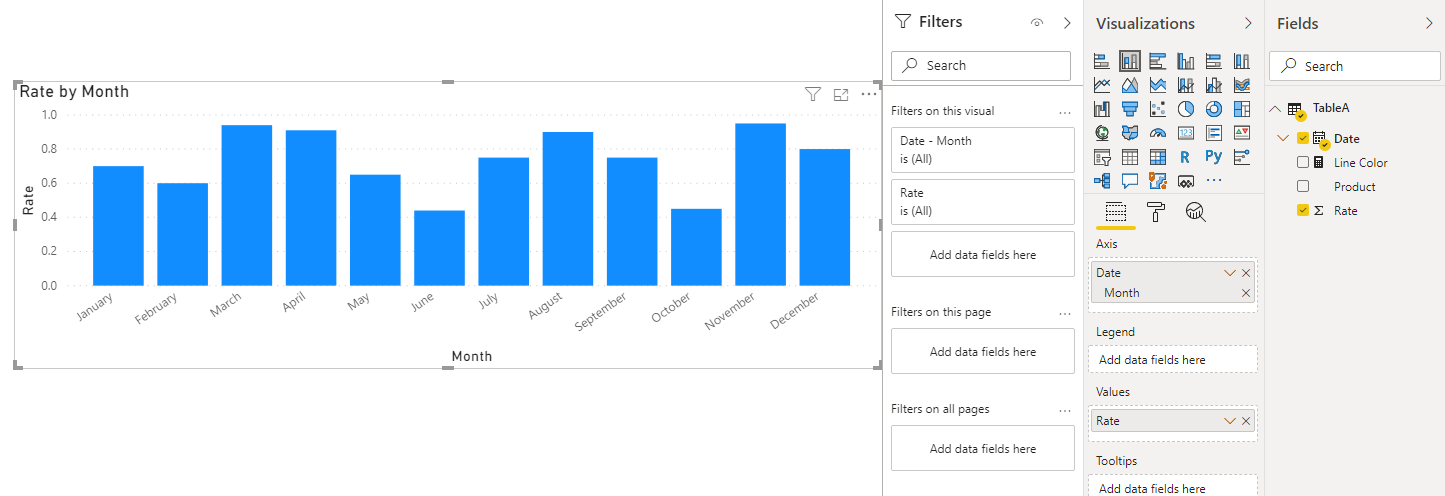The height and width of the screenshot is (496, 1445).
Task: Choose the donut chart visualization
Action: (x=1214, y=109)
